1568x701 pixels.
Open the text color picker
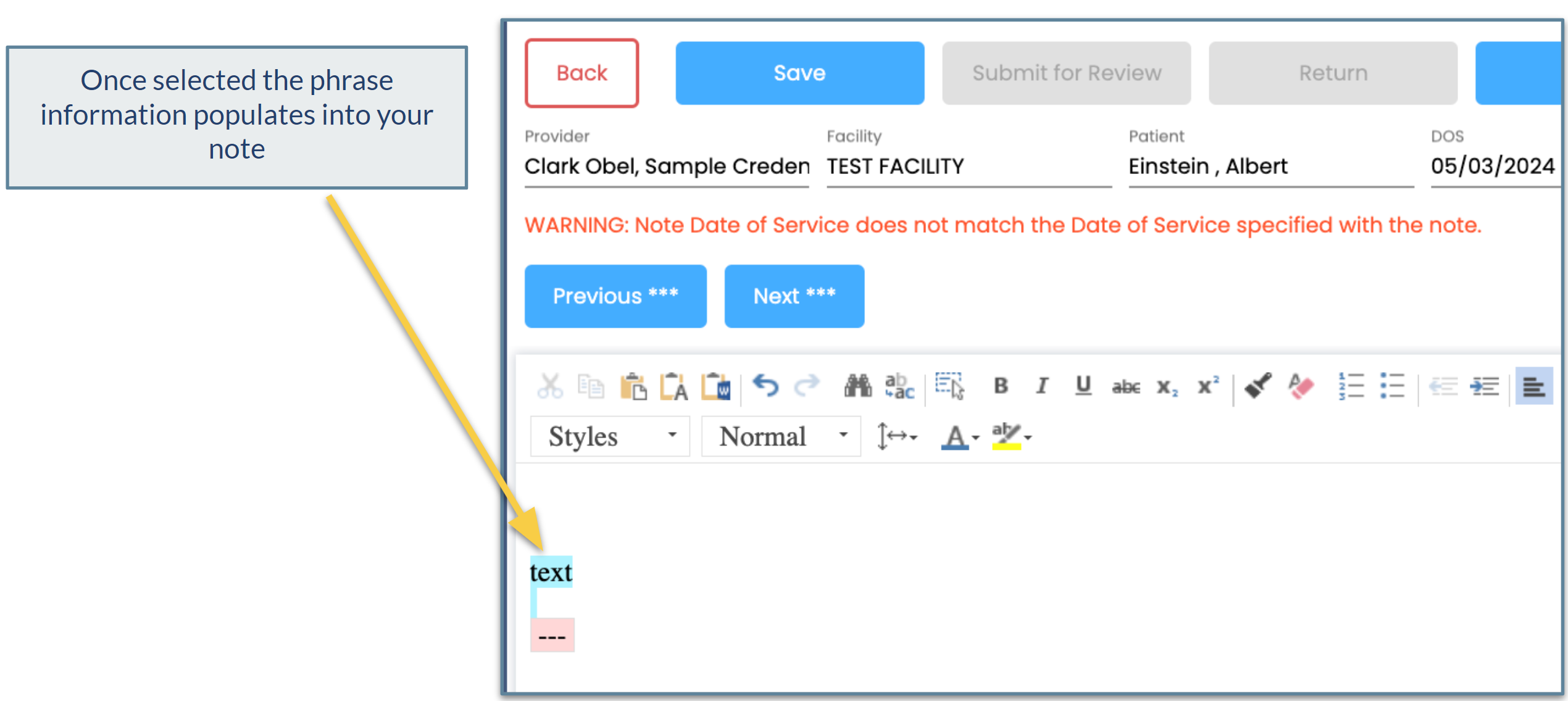tap(957, 436)
